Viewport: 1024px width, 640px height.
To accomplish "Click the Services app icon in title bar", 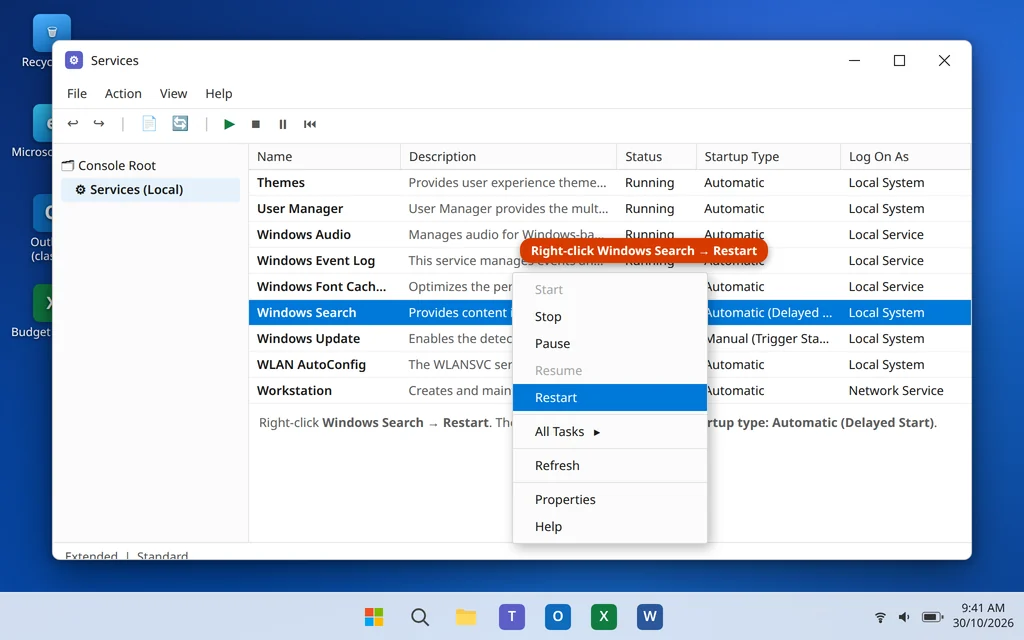I will click(x=74, y=60).
